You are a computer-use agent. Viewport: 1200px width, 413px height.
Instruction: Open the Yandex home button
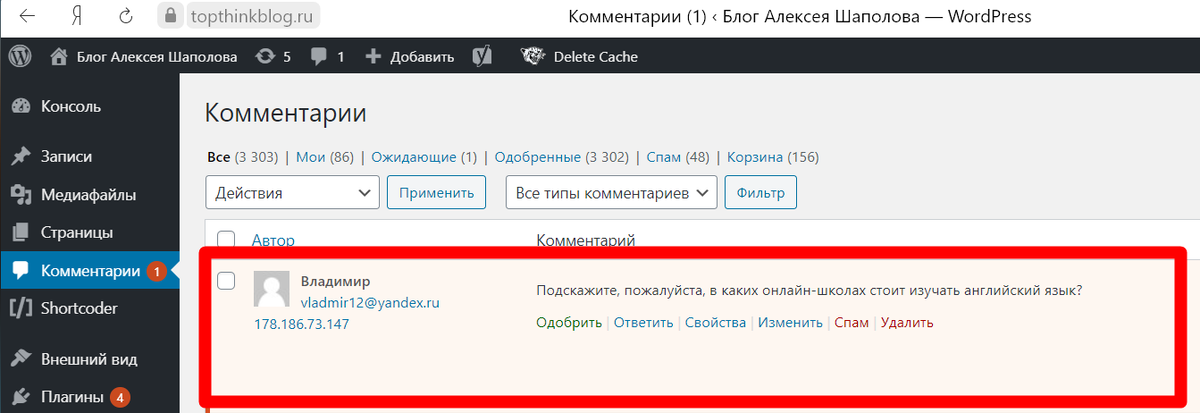pos(77,17)
